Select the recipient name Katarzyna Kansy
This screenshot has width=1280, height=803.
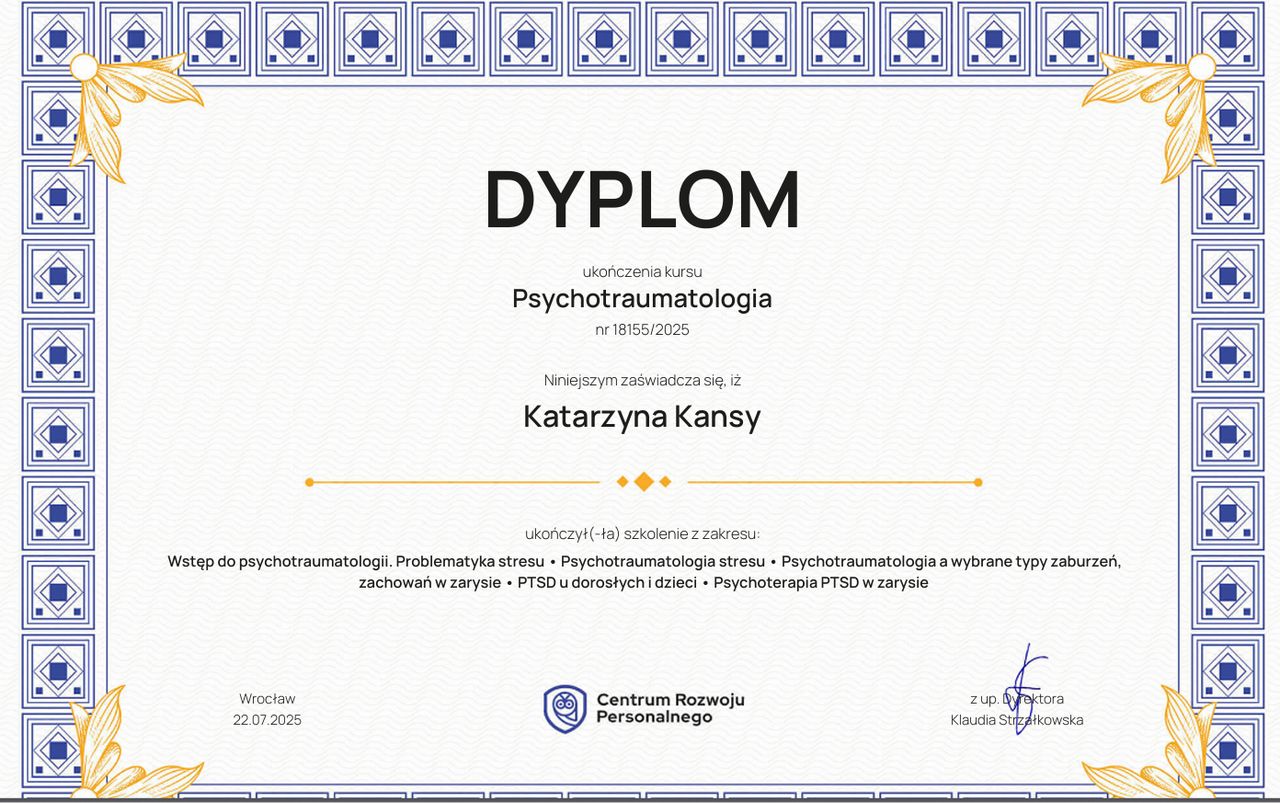tap(642, 416)
